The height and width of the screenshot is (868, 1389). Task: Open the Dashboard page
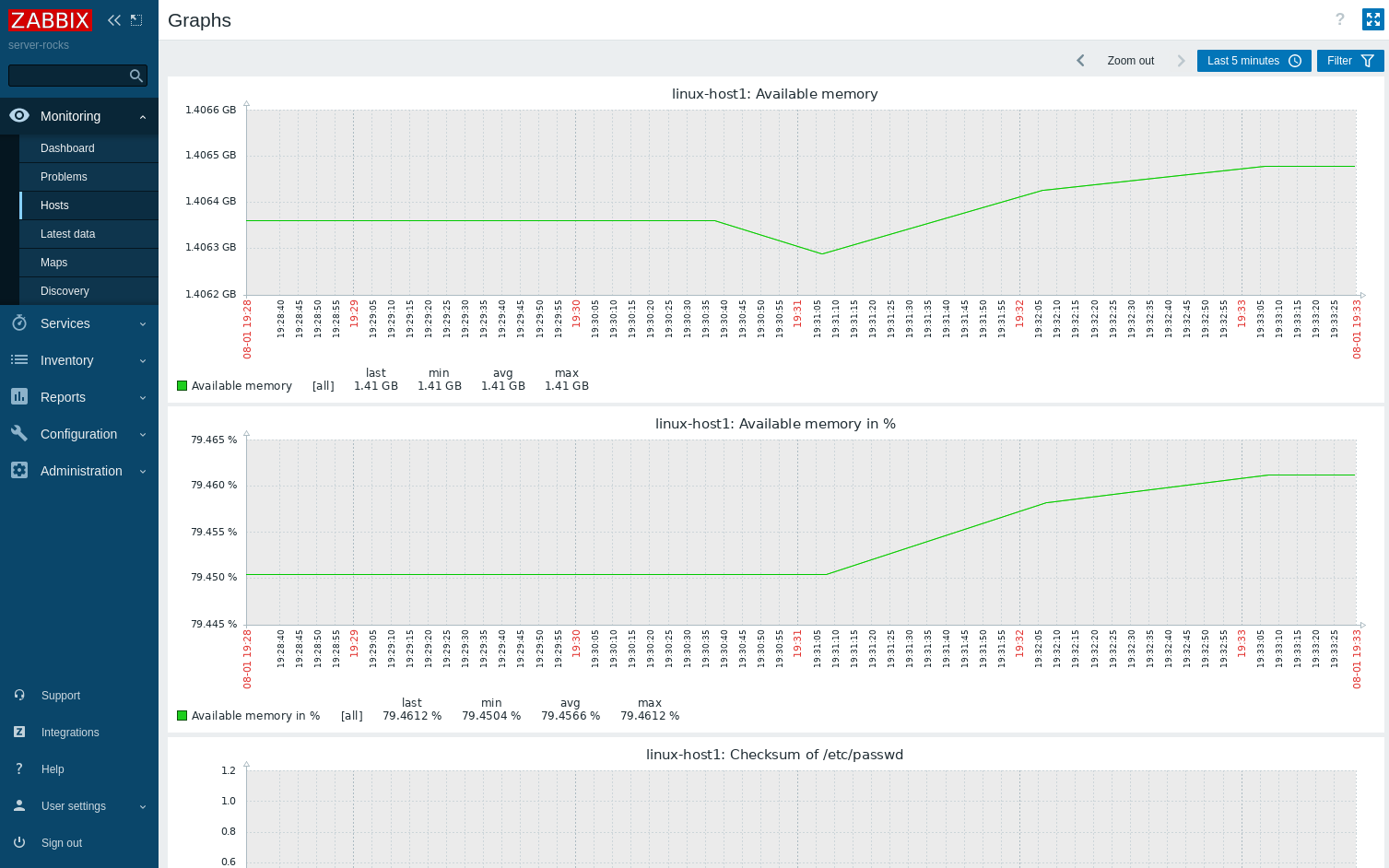click(x=67, y=148)
